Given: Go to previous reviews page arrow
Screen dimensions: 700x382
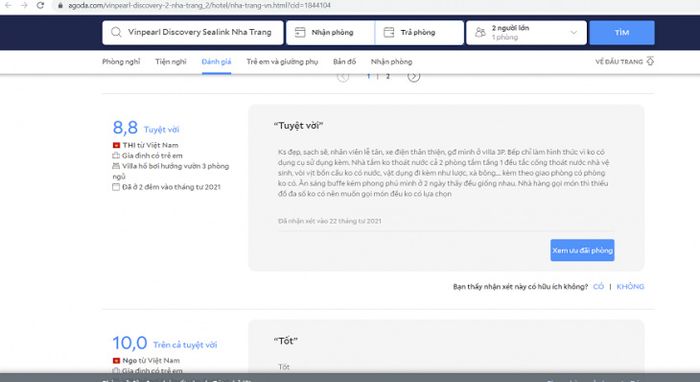Looking at the screenshot, I should [x=343, y=77].
